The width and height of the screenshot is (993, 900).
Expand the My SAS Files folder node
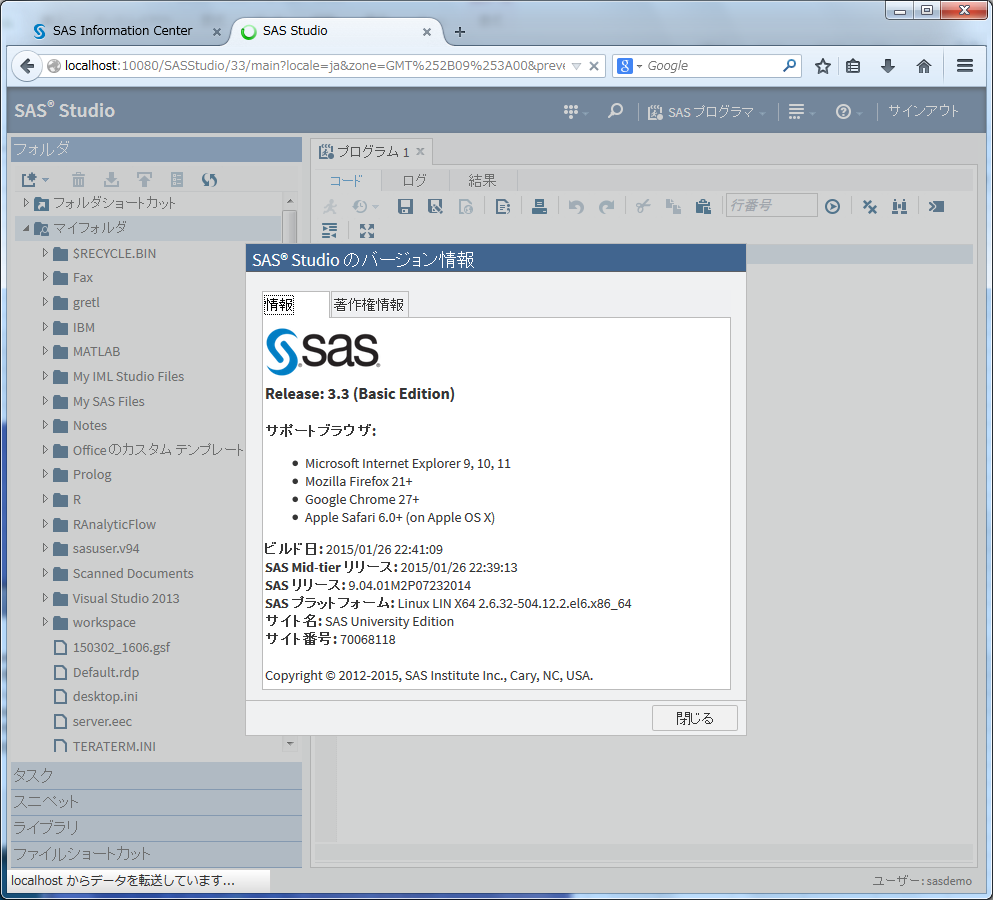(x=45, y=401)
